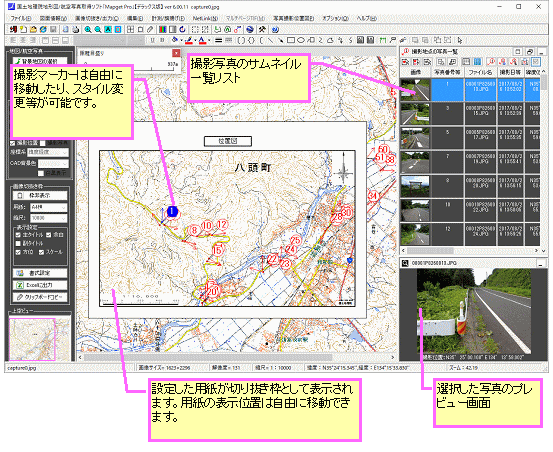Open the 編集 menu
Screen dimensions: 553x452
pos(135,18)
